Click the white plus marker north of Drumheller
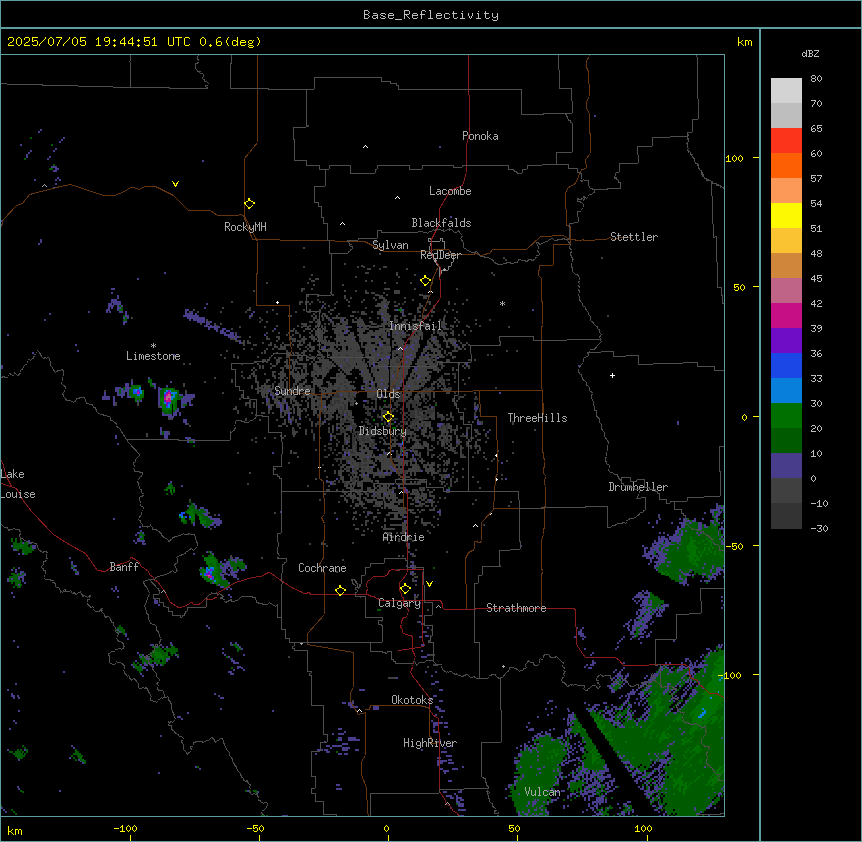Image resolution: width=862 pixels, height=842 pixels. coord(612,375)
